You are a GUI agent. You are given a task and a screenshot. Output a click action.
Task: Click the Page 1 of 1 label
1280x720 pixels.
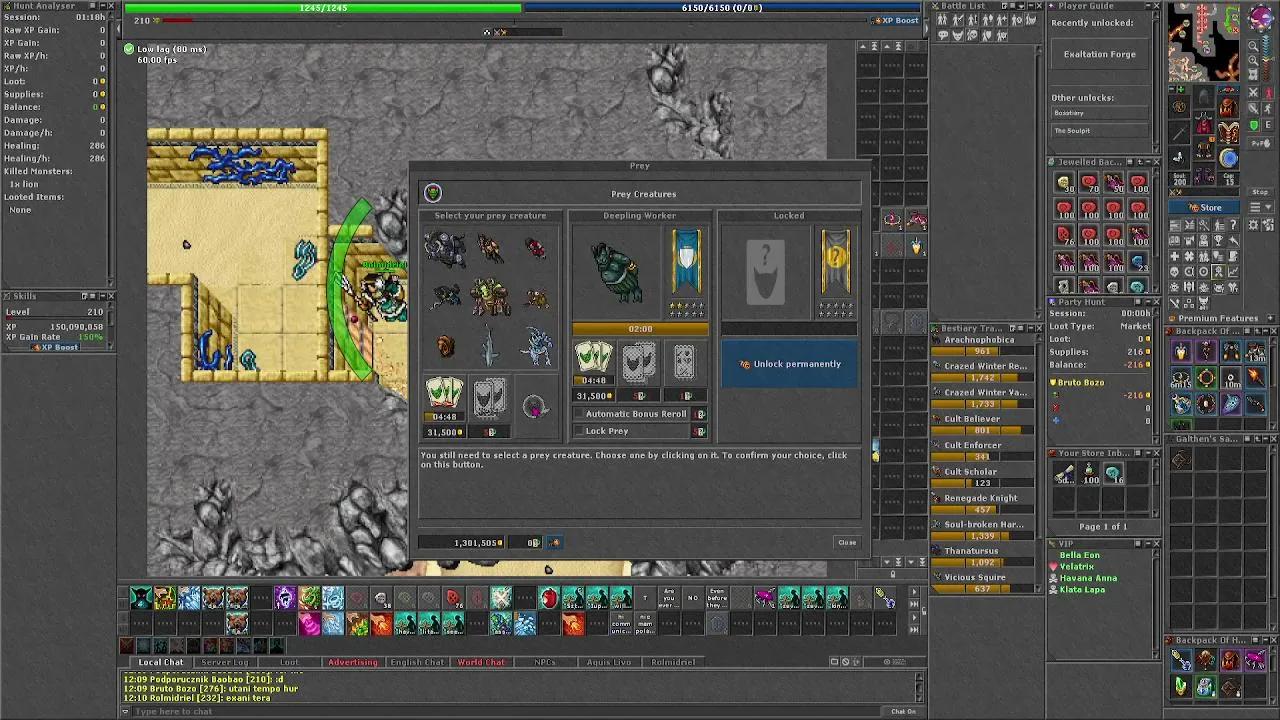[x=1103, y=527]
